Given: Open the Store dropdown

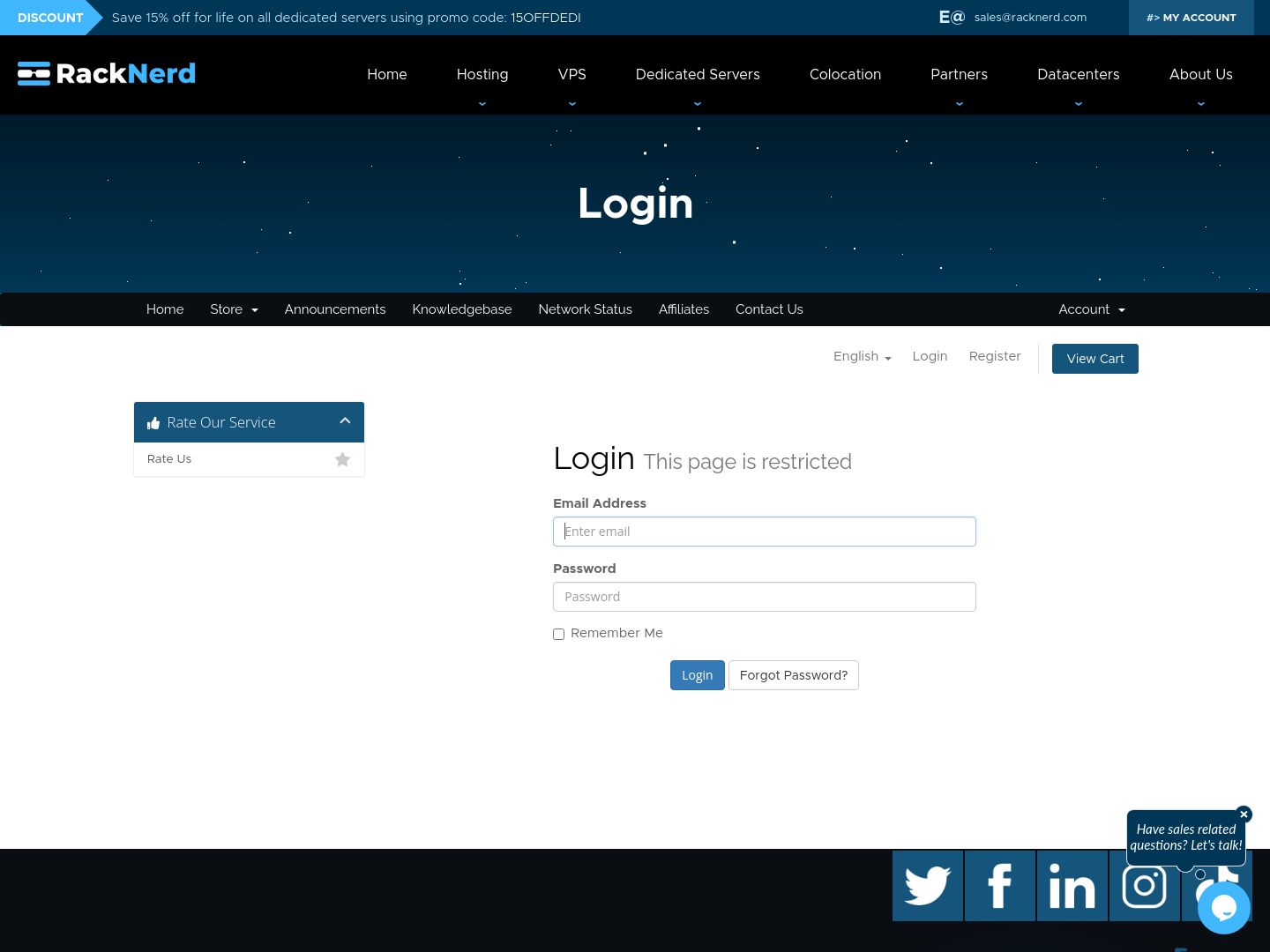Looking at the screenshot, I should click(x=234, y=309).
